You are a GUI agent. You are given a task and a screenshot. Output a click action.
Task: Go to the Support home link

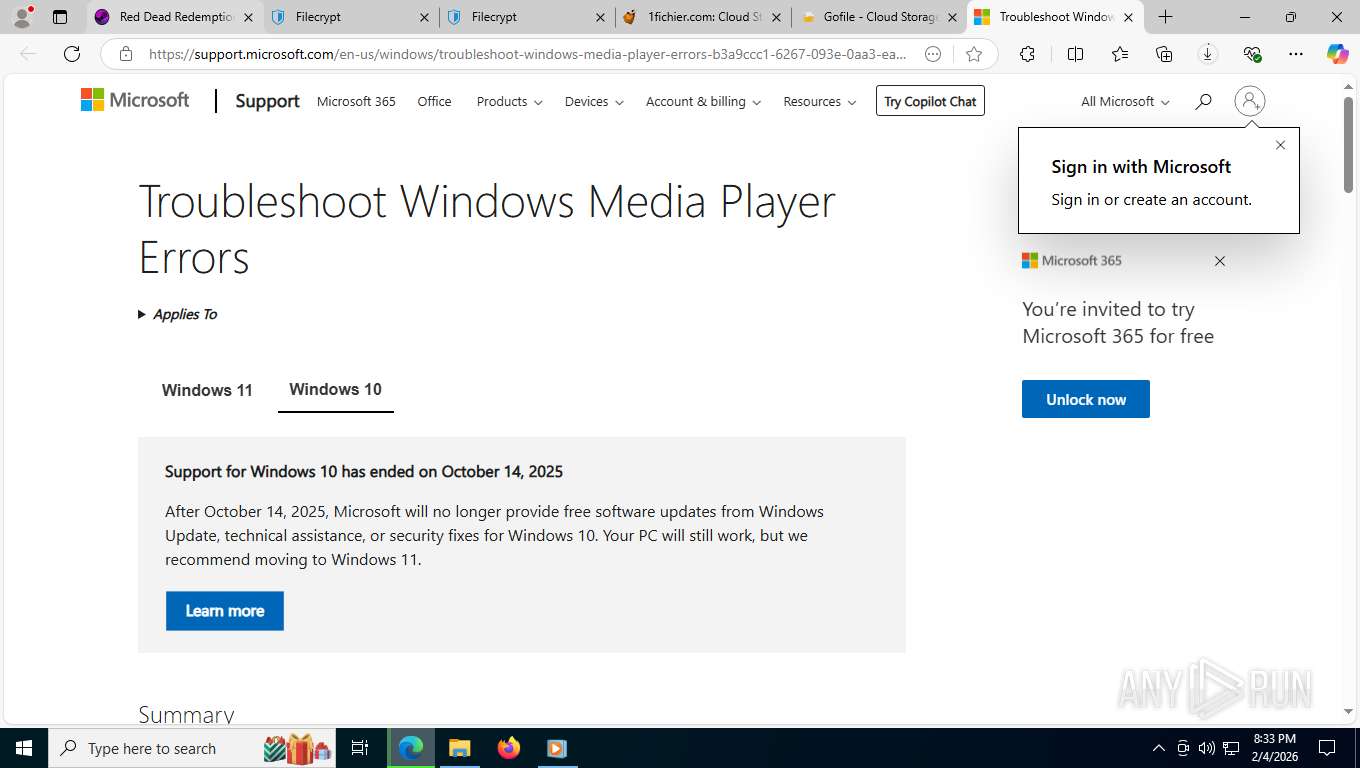point(267,101)
